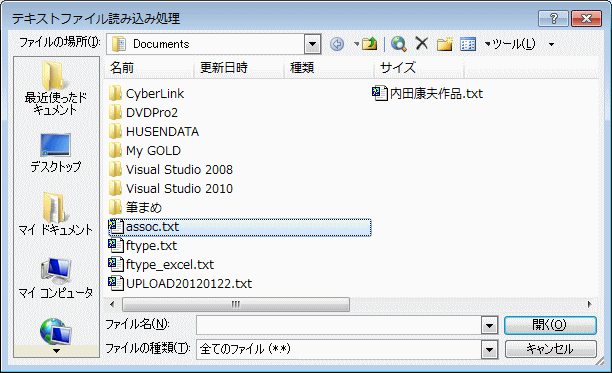Click the Delete X toolbar icon
The height and width of the screenshot is (373, 612).
422,43
